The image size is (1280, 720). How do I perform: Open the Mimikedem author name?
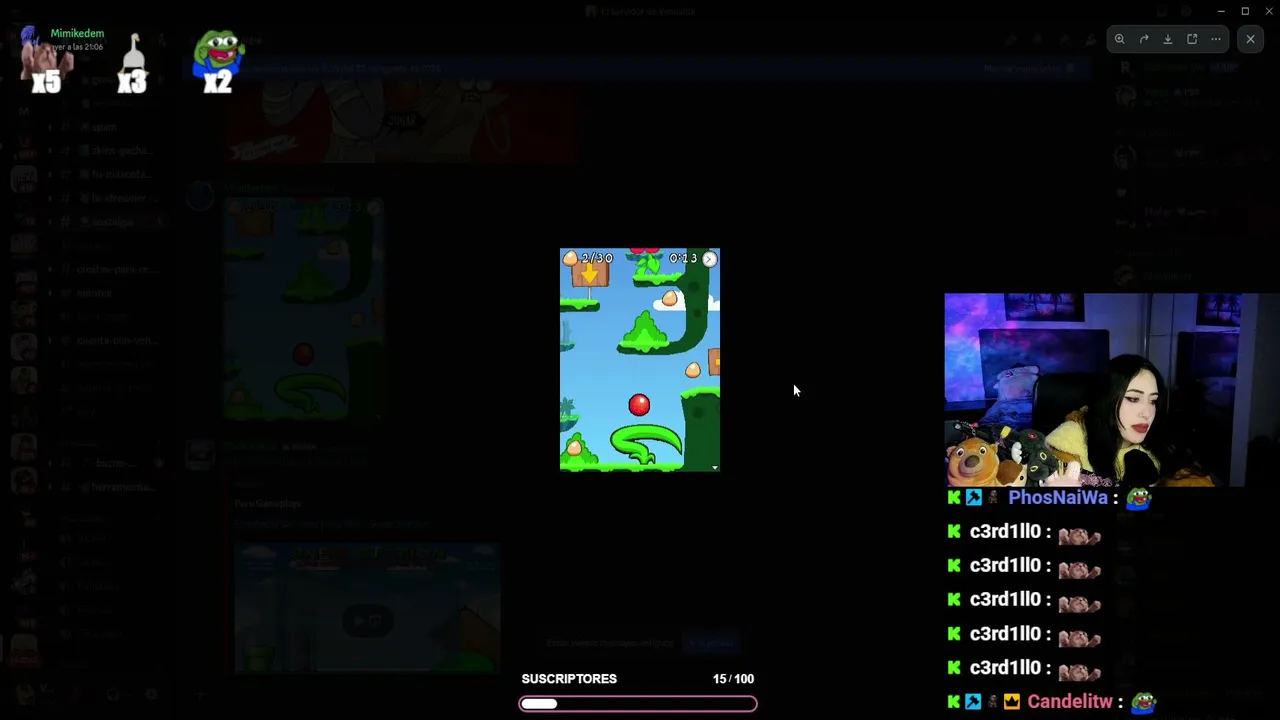(77, 33)
